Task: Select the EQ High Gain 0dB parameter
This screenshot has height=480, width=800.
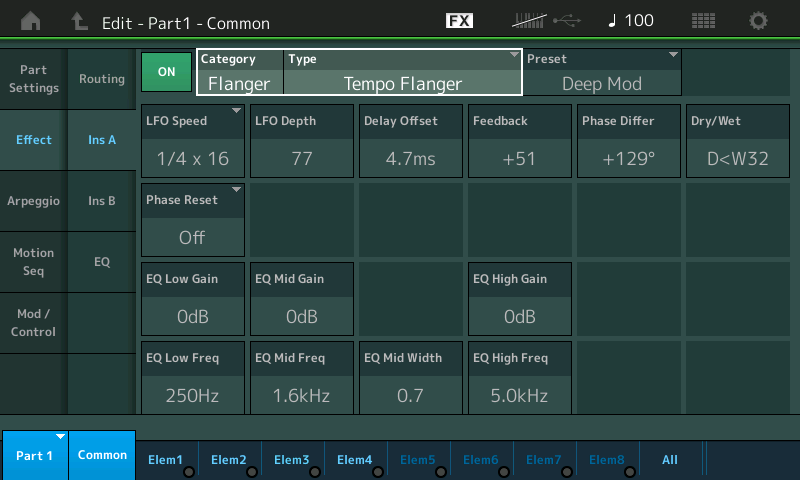Action: [520, 299]
